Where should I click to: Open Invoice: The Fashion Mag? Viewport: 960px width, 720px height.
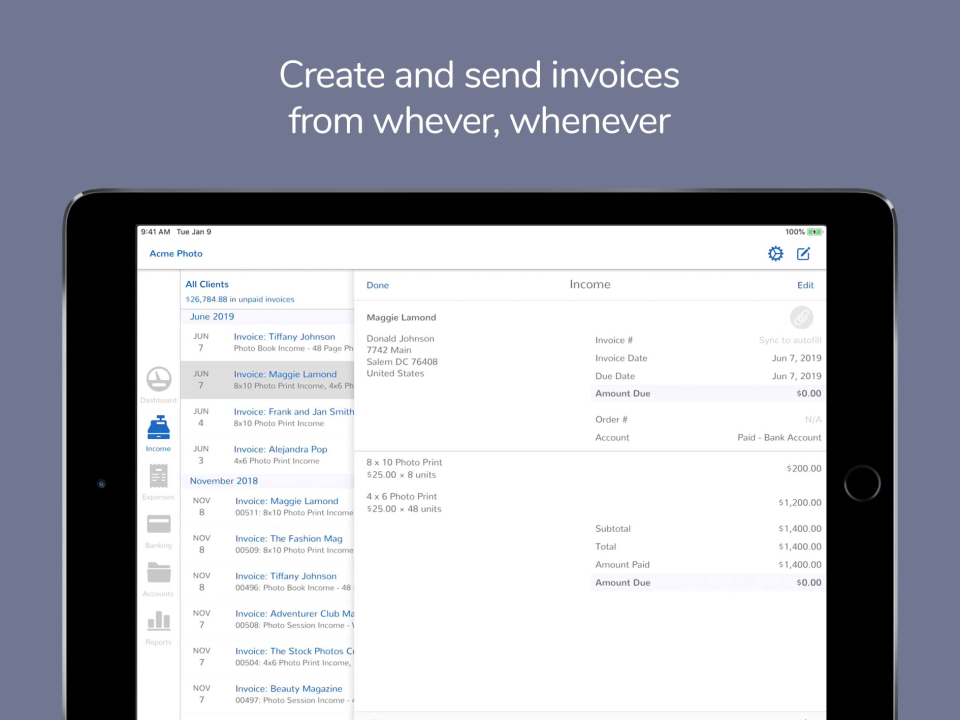pos(268,544)
